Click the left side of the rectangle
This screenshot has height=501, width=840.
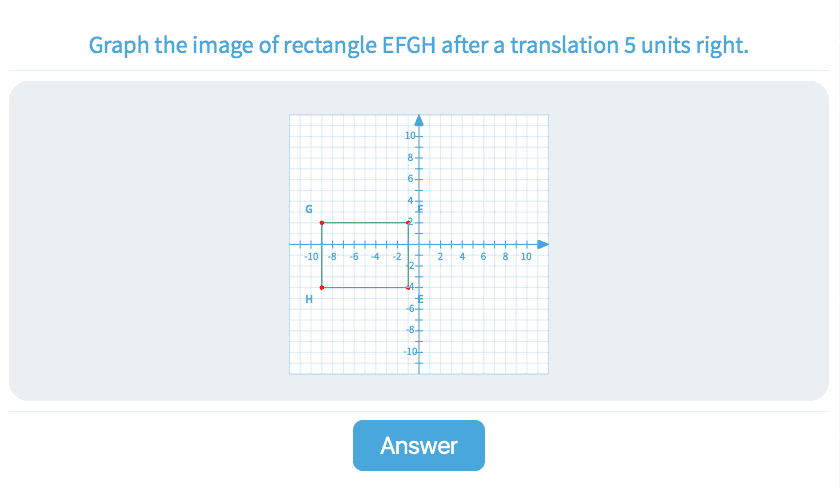tap(321, 256)
